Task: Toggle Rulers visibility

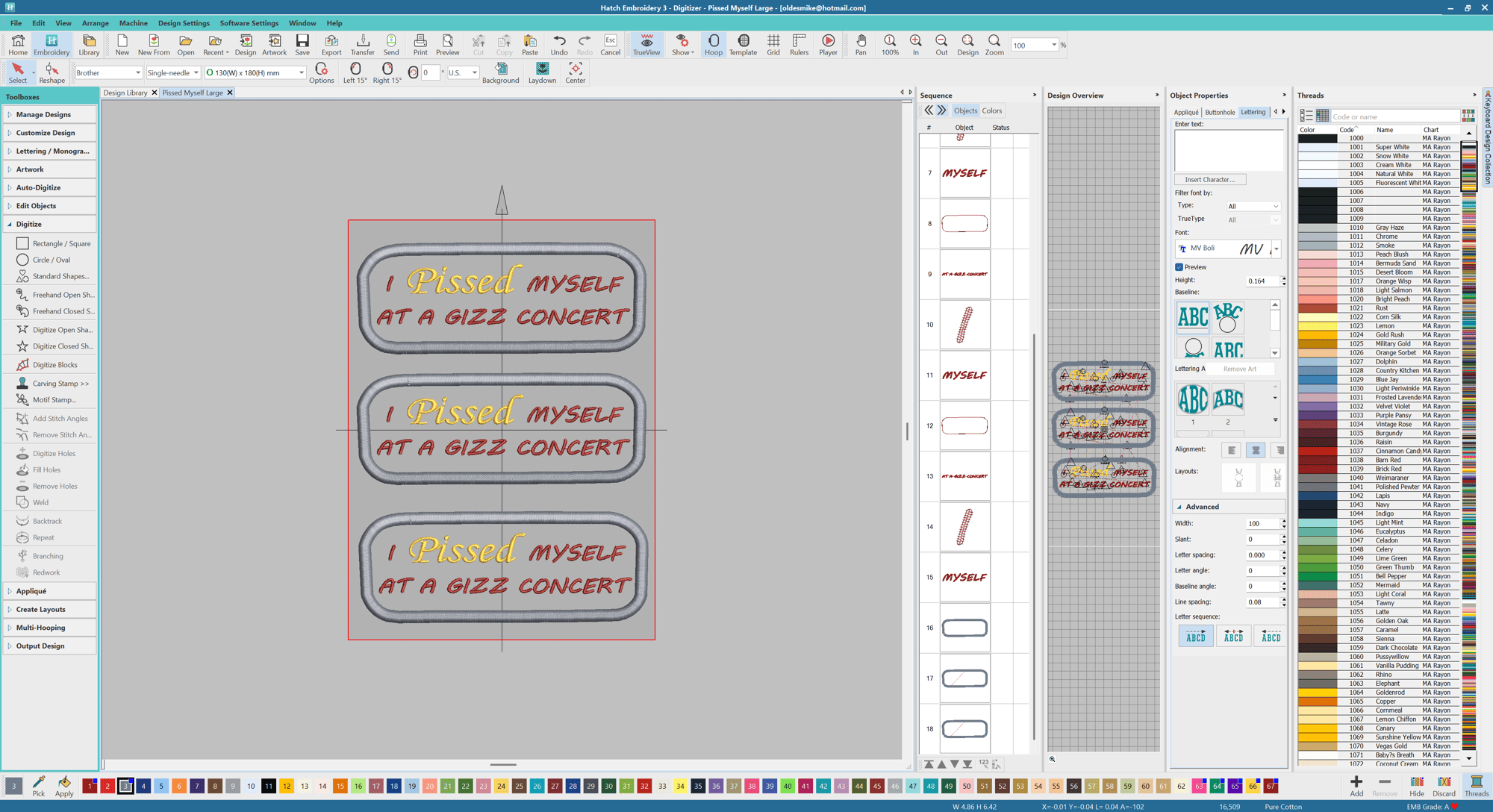Action: click(799, 44)
